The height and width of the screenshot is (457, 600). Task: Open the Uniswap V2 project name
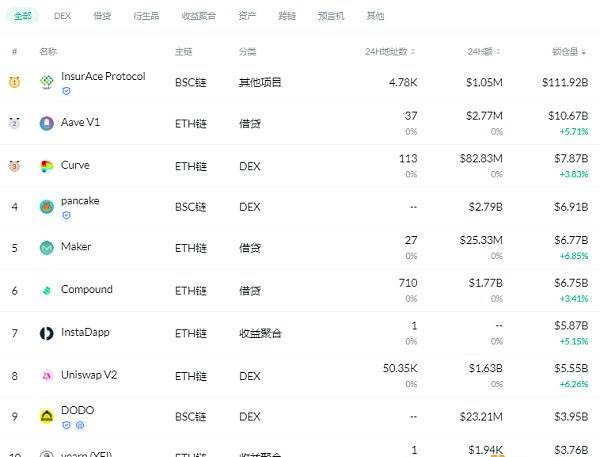89,375
